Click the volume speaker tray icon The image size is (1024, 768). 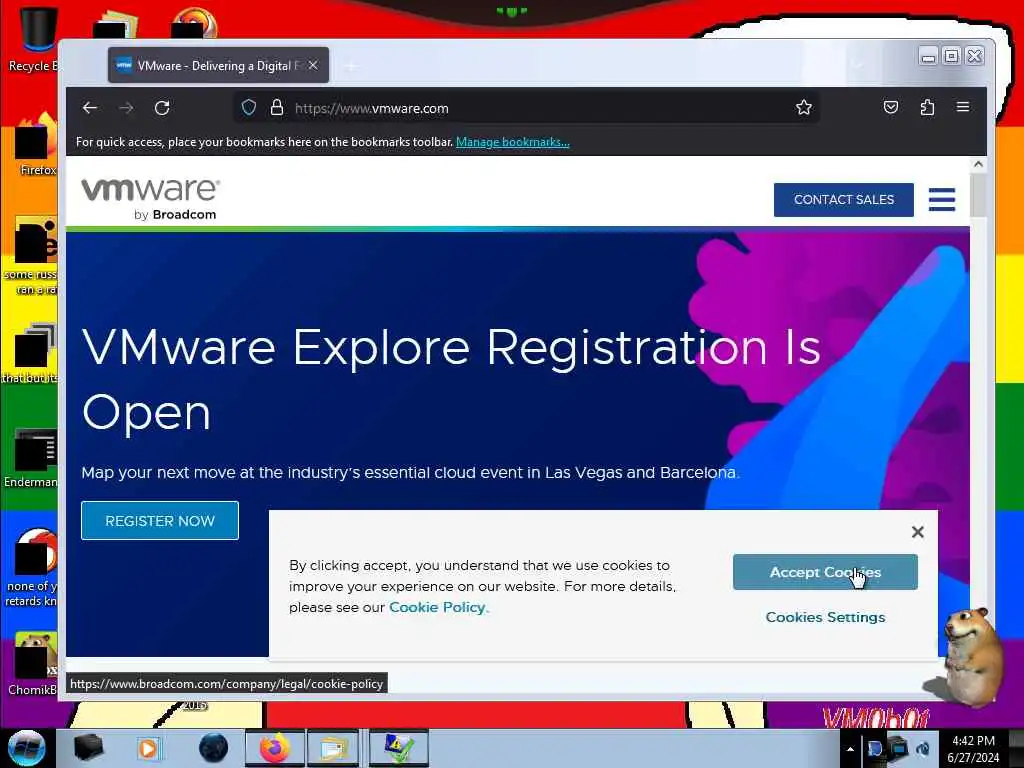tap(923, 749)
